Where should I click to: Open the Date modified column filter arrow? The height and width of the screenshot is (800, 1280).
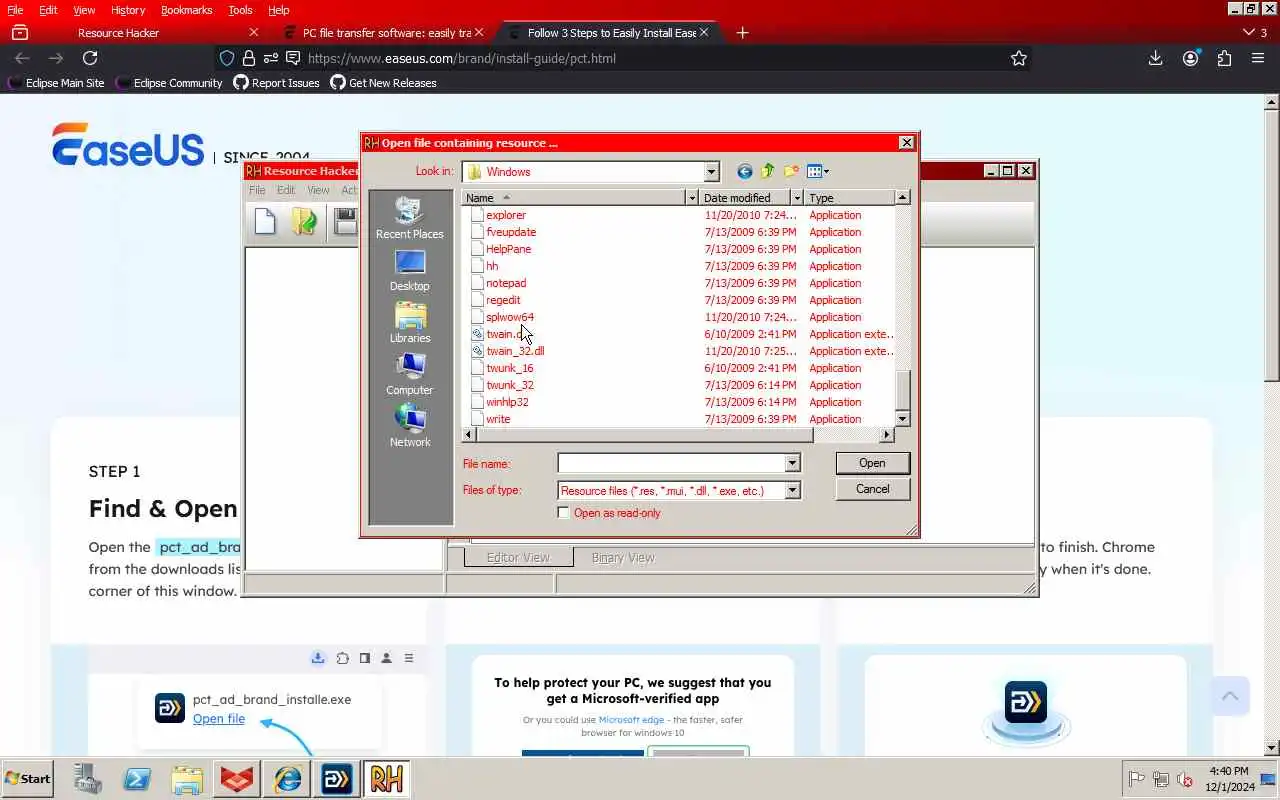click(x=797, y=198)
